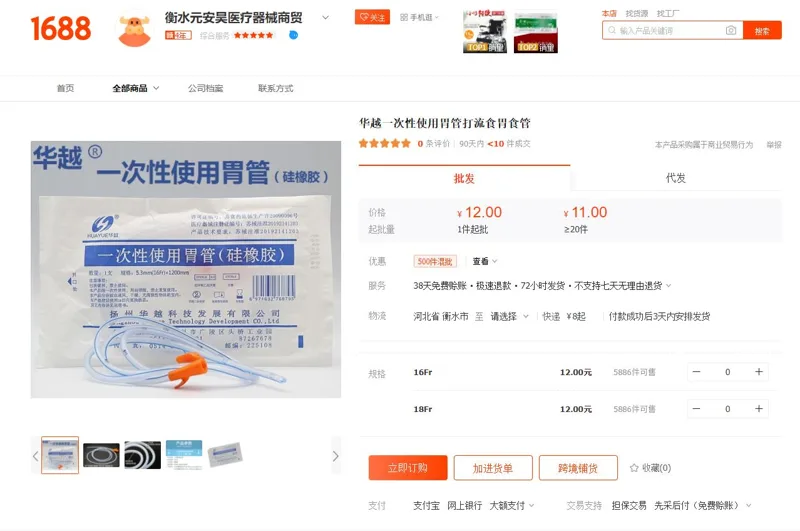The height and width of the screenshot is (531, 800).
Task: Select the fifth package thumbnail
Action: tap(225, 455)
